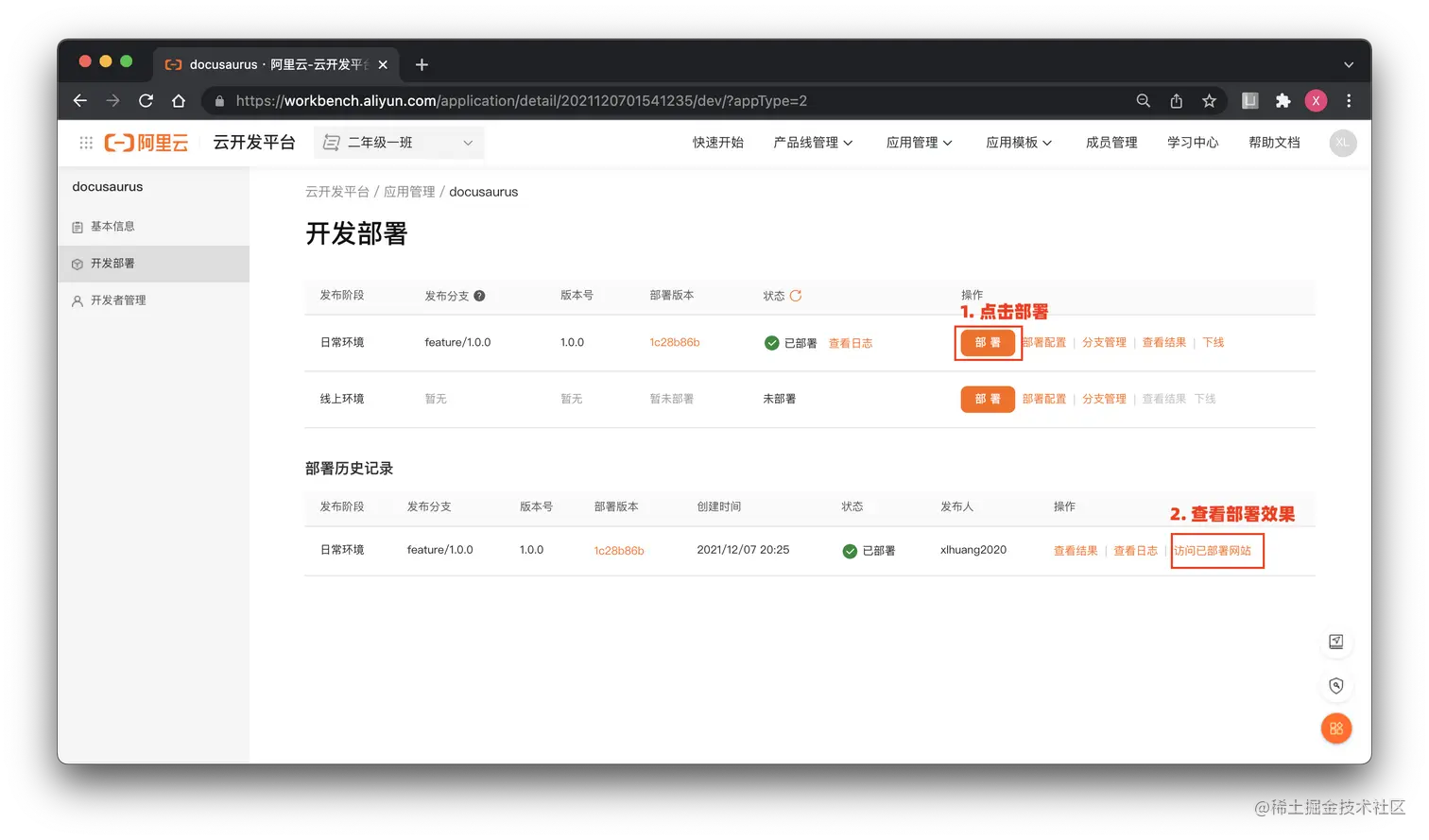This screenshot has width=1429, height=840.
Task: Open 查看结果 for 日常环境 row
Action: 1164,342
